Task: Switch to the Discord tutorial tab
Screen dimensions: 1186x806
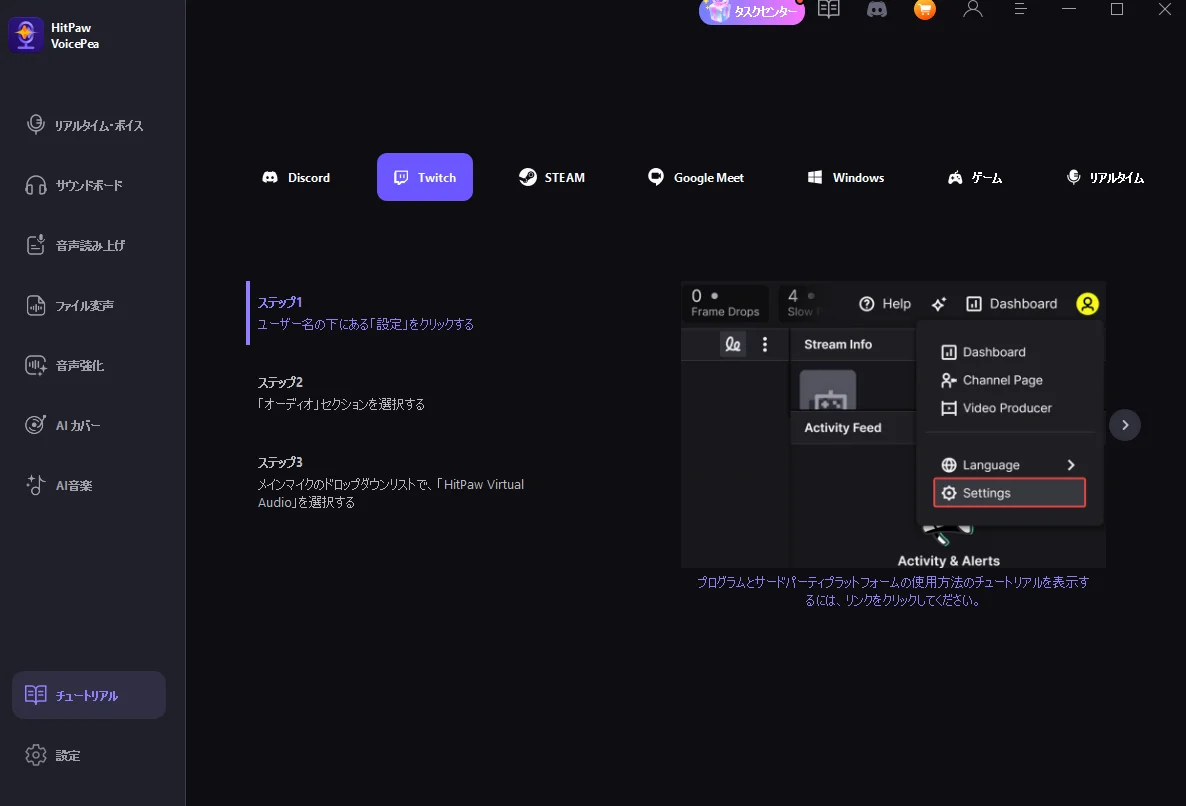Action: click(296, 177)
